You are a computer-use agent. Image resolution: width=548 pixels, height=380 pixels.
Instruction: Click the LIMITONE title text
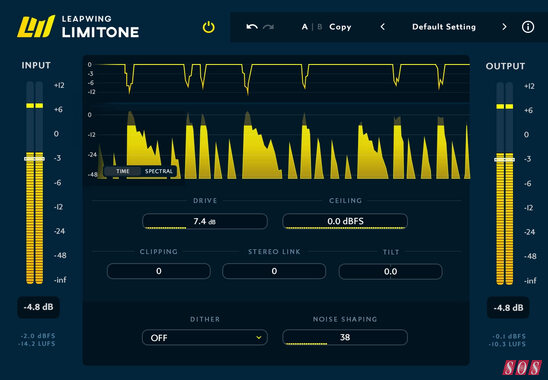point(100,32)
